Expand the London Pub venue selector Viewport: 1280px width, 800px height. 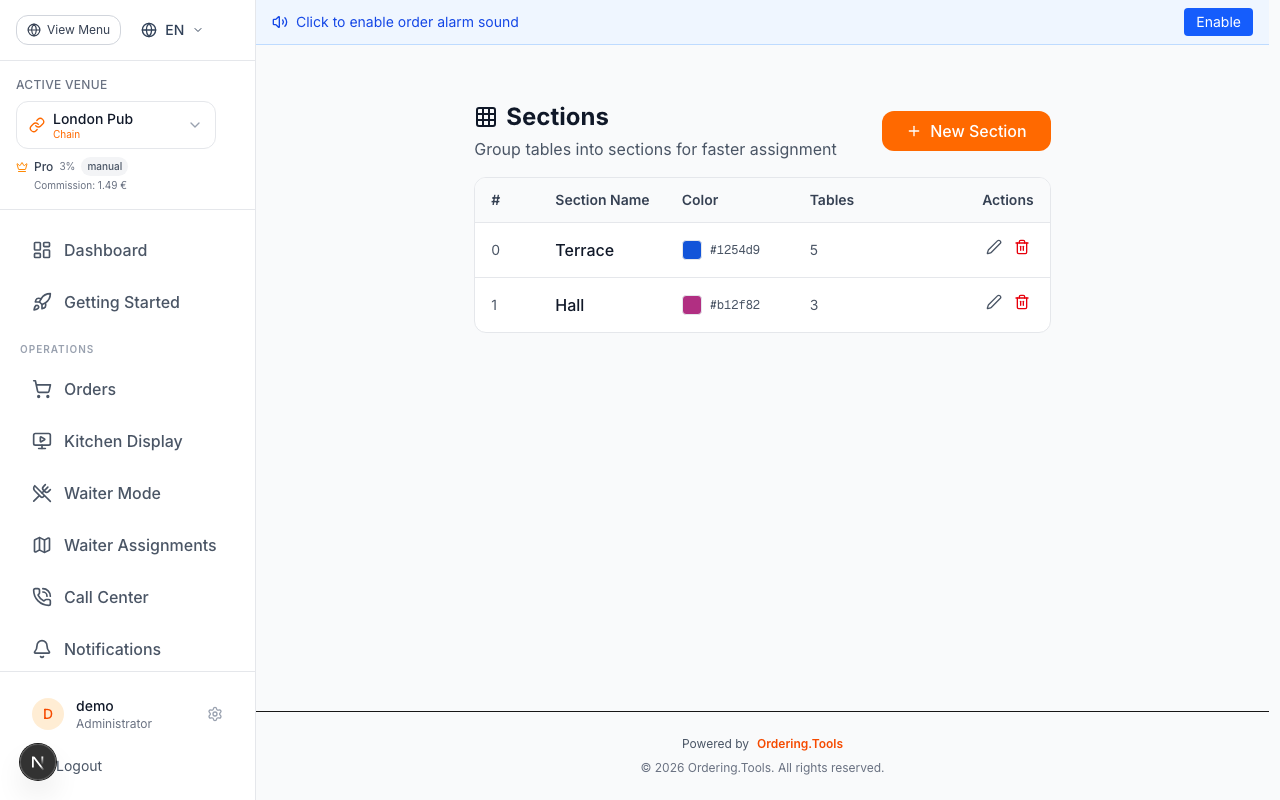point(116,125)
